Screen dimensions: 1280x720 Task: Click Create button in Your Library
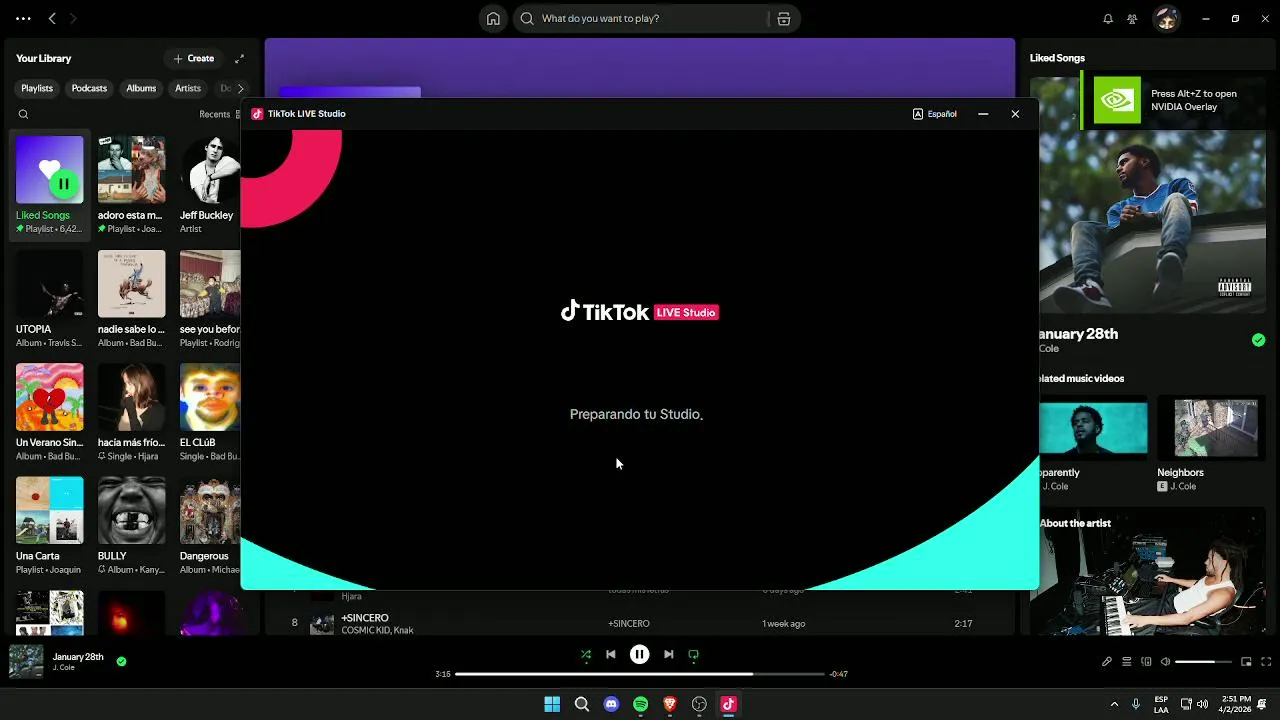tap(194, 58)
